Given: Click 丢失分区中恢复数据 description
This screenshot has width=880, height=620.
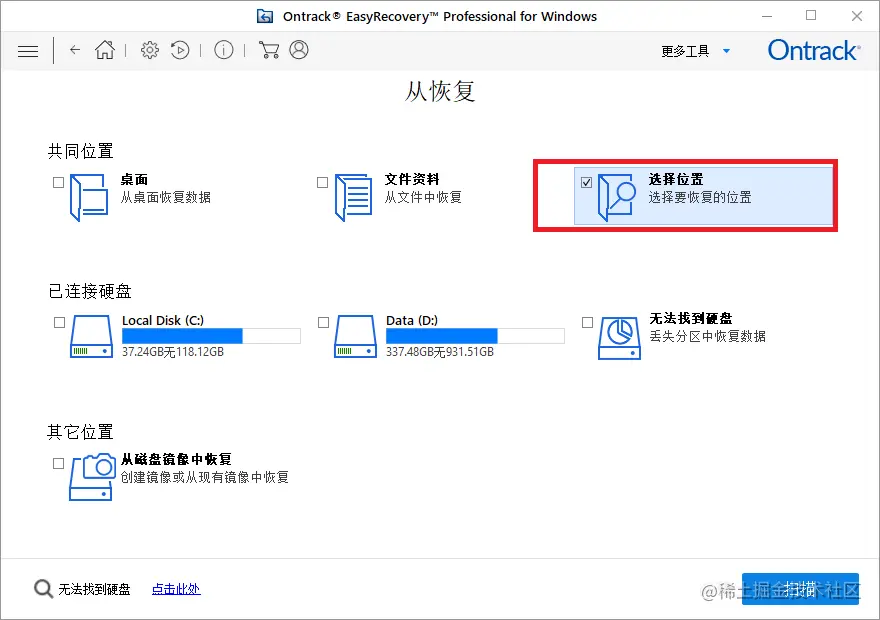Looking at the screenshot, I should click(x=708, y=336).
